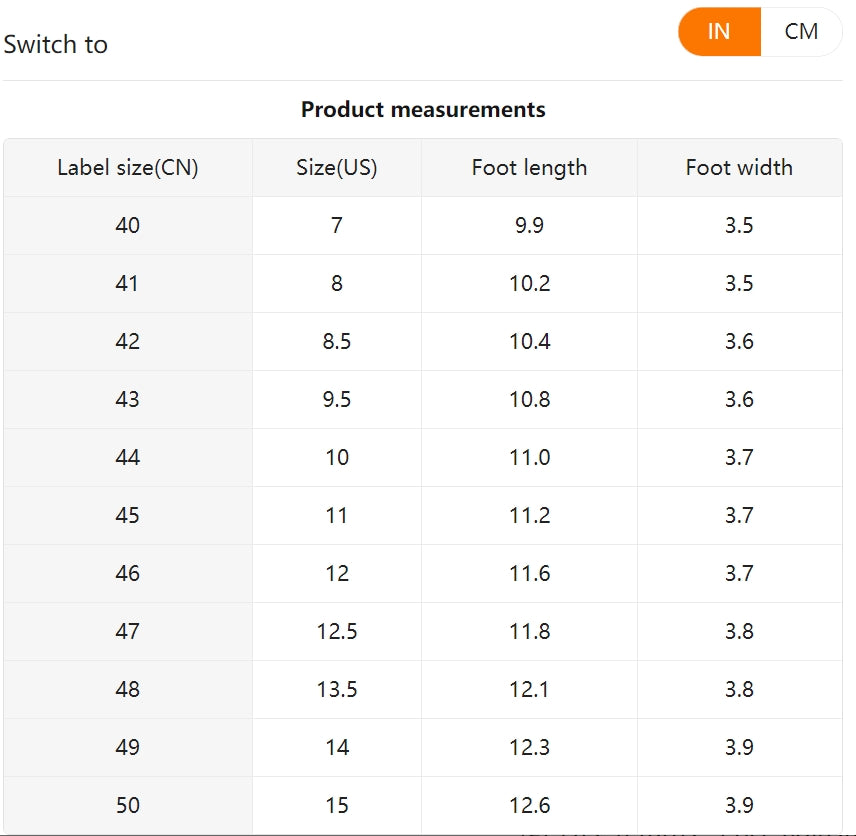The image size is (856, 836).
Task: Click the Size(US) column header
Action: (x=337, y=167)
